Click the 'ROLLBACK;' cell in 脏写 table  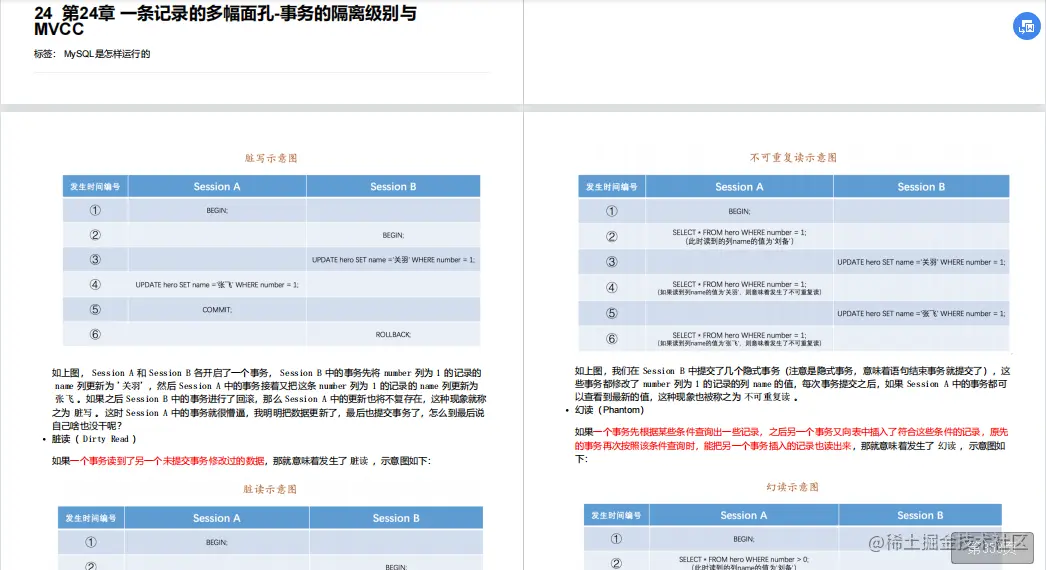point(393,334)
